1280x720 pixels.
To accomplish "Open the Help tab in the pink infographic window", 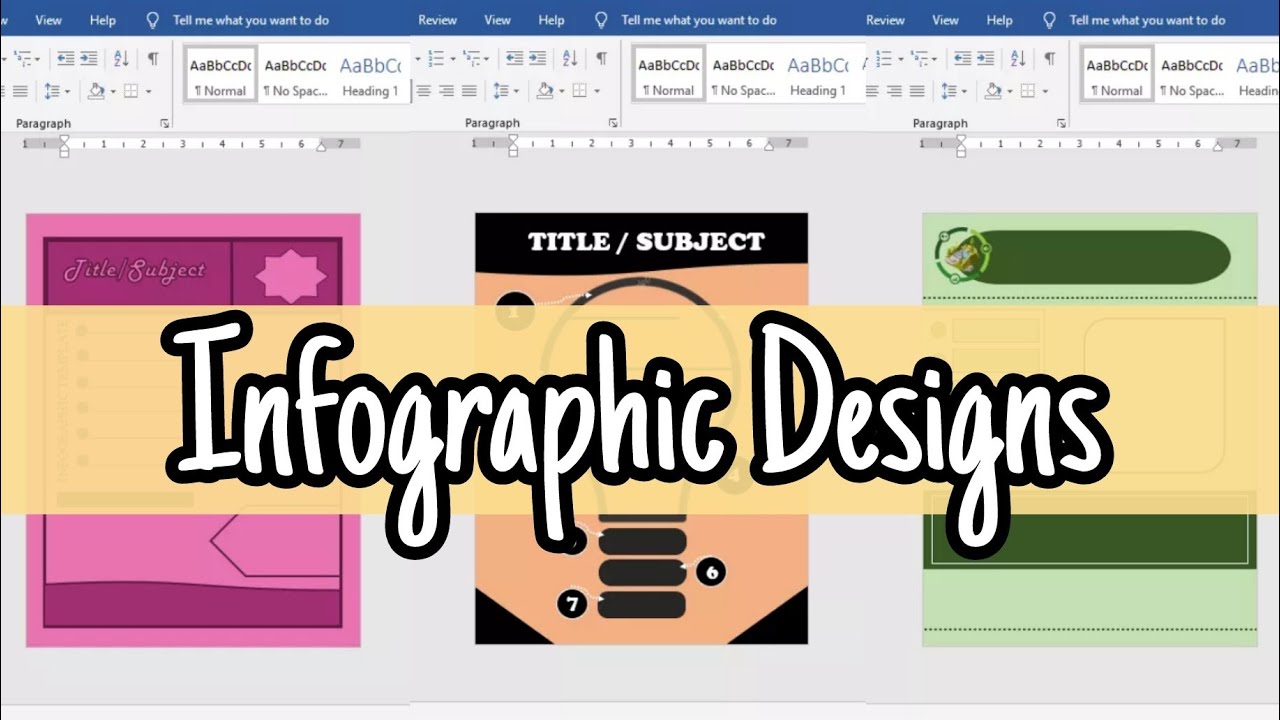I will (102, 20).
